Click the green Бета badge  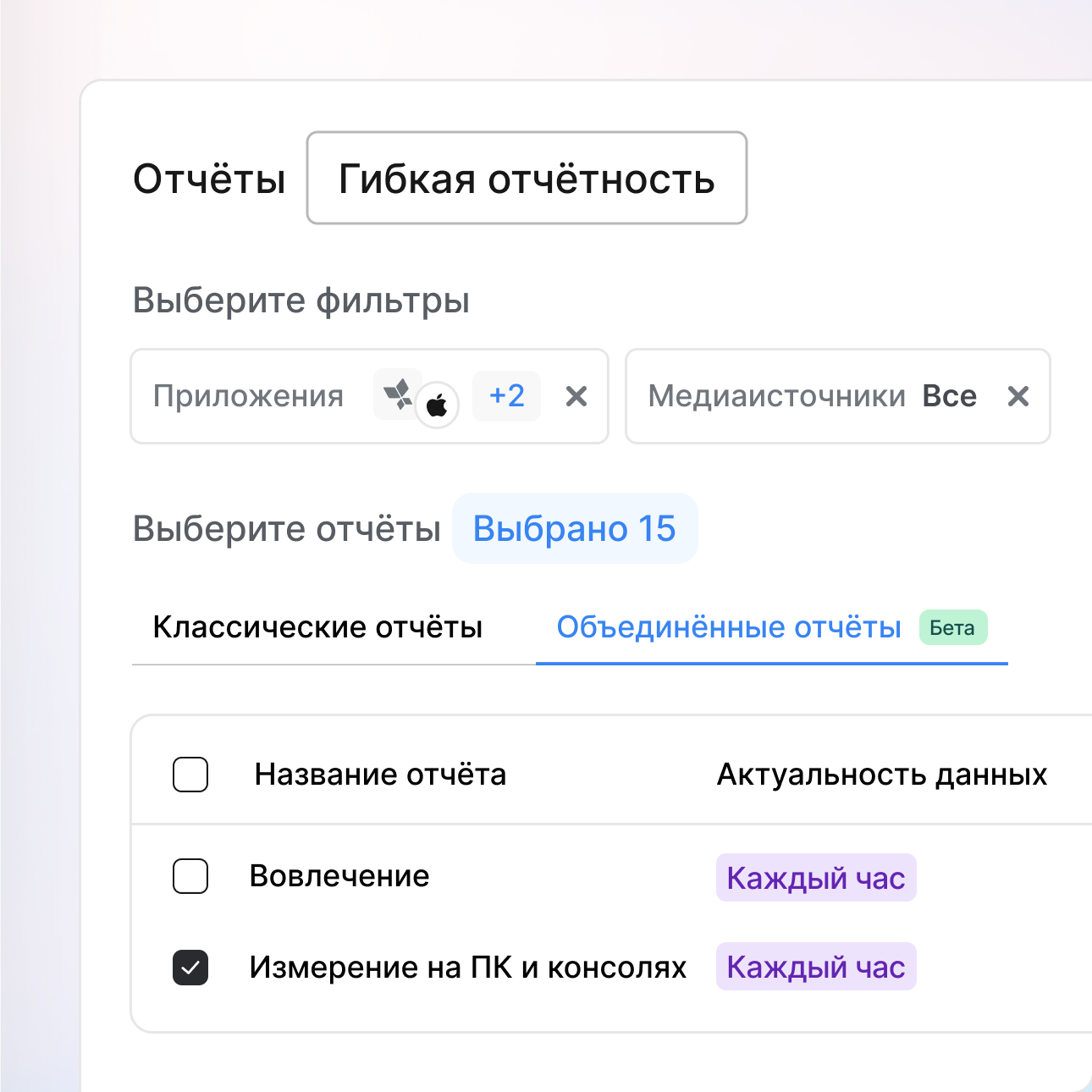(x=952, y=628)
